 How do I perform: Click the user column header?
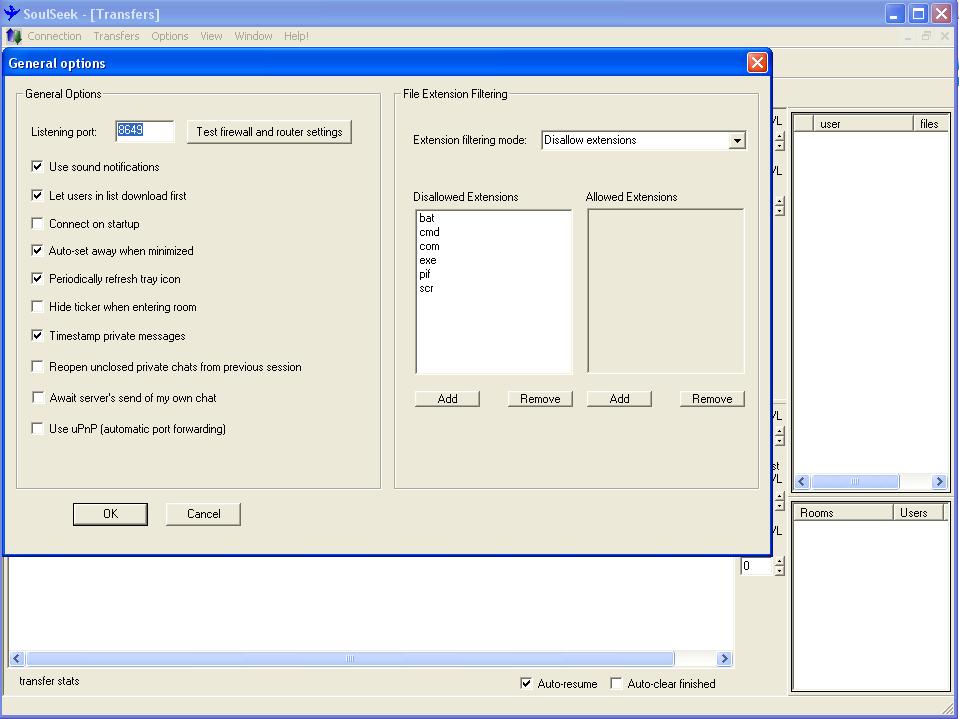tap(863, 124)
